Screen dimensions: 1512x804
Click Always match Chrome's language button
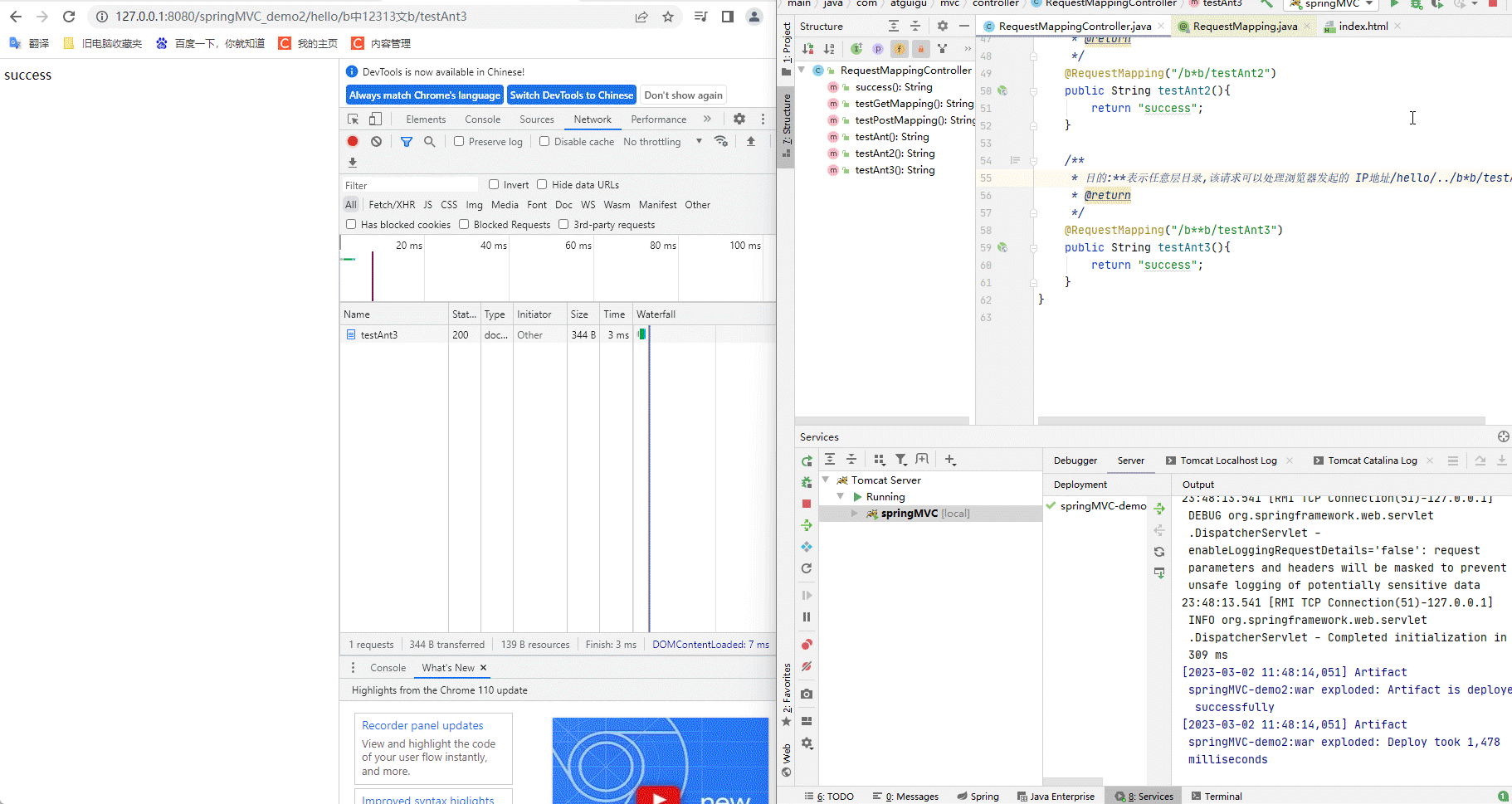pos(425,95)
